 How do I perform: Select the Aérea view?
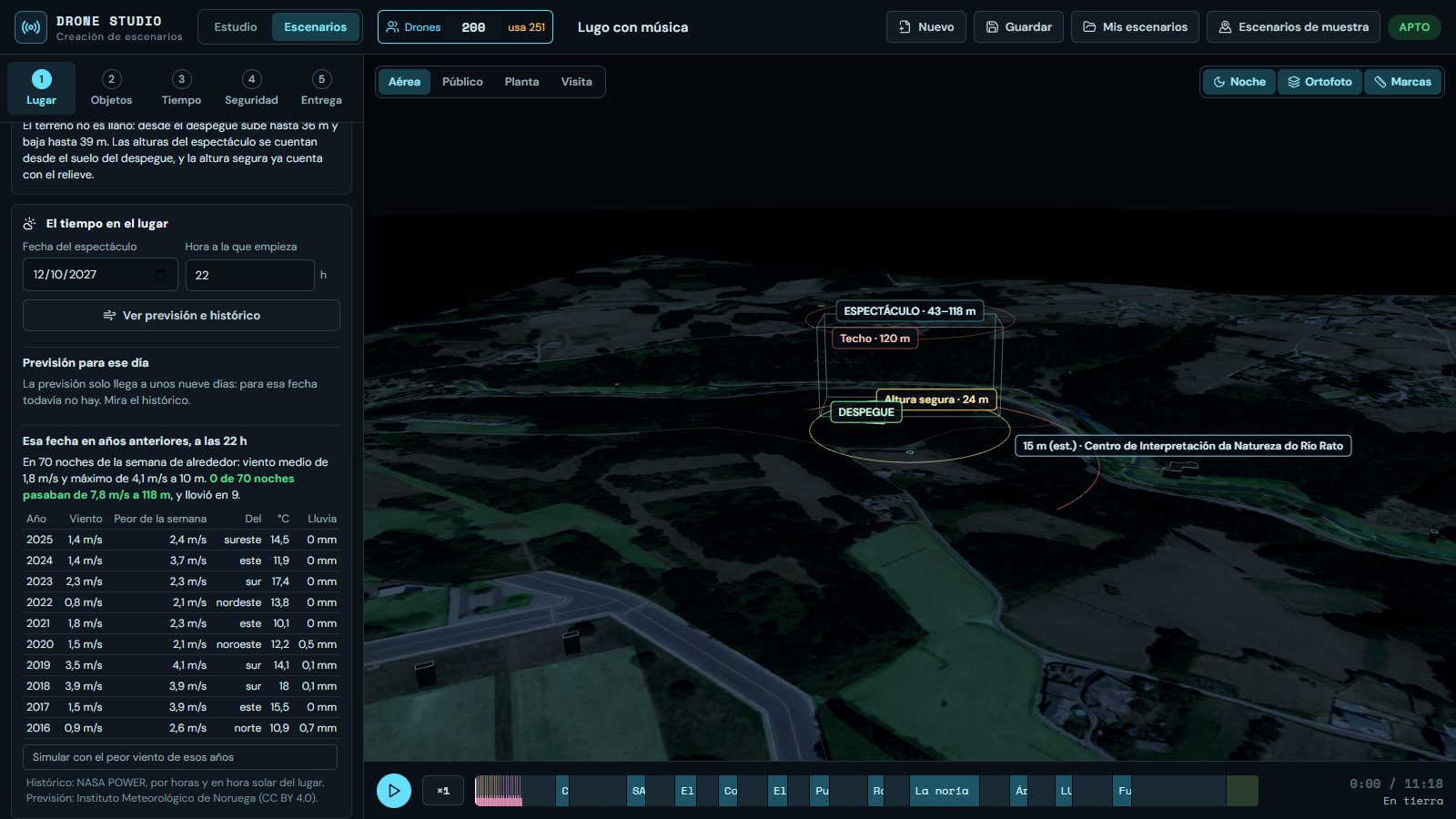pos(404,82)
